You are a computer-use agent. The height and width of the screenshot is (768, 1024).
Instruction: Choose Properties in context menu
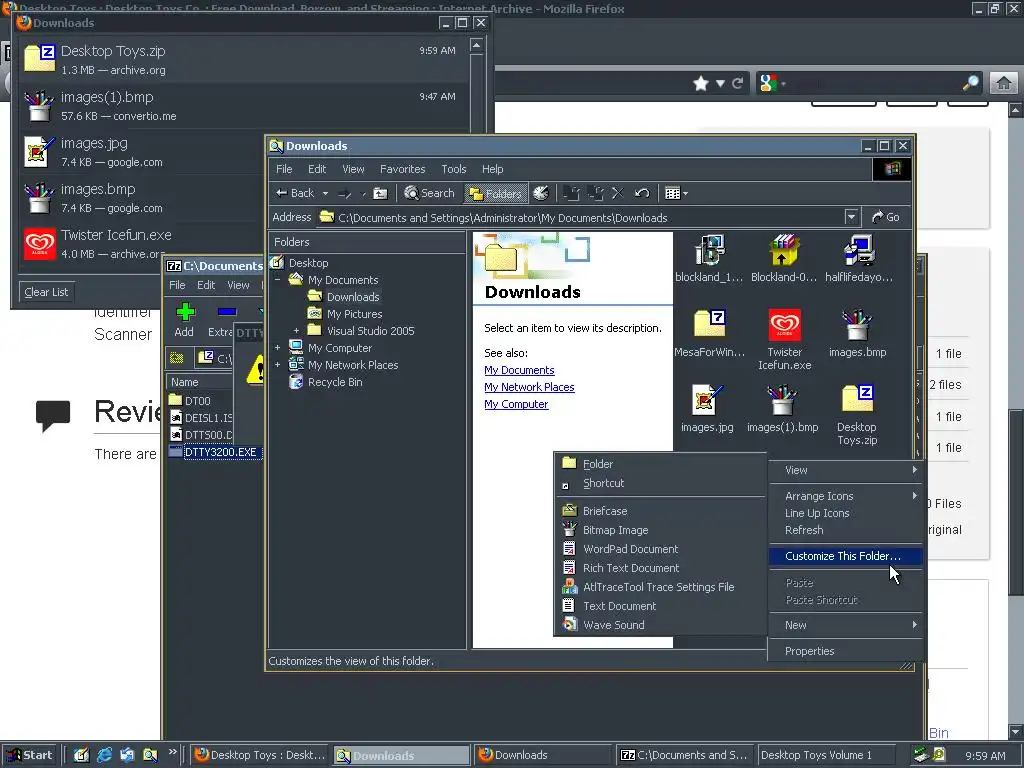pos(845,651)
